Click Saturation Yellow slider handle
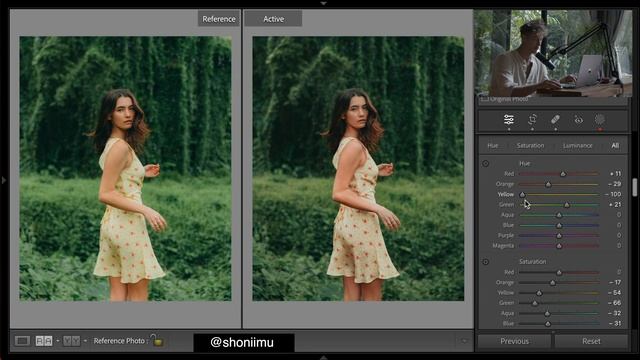 539,293
